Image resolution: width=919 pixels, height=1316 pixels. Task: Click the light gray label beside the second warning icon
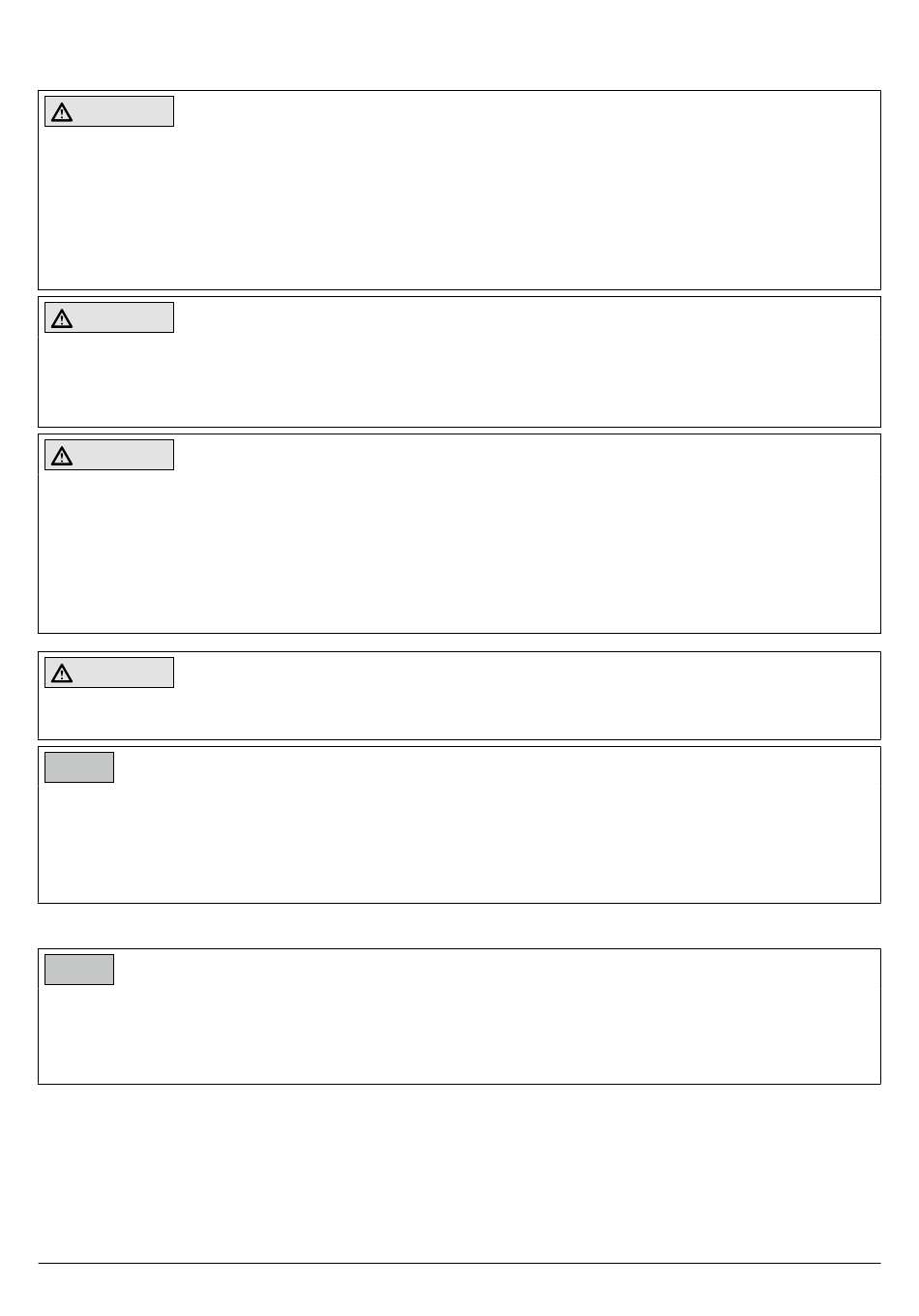pos(123,317)
